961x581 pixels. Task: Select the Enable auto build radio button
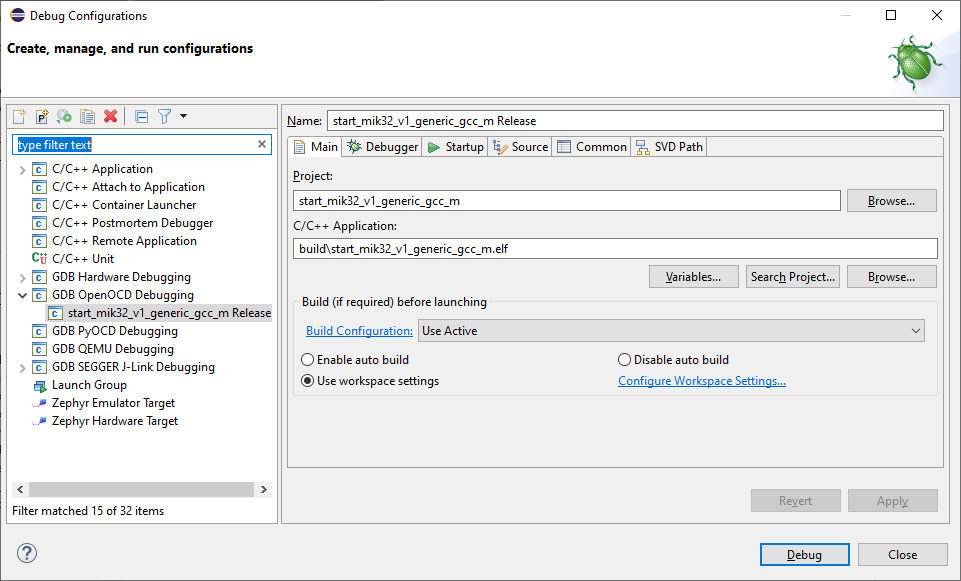(x=308, y=360)
